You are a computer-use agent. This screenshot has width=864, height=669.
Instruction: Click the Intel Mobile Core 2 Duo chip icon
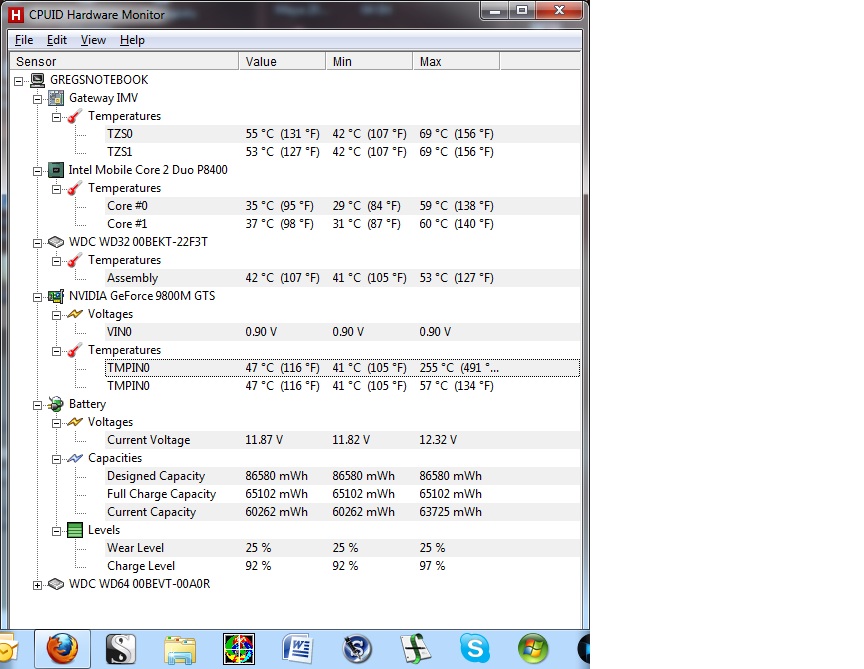point(56,170)
